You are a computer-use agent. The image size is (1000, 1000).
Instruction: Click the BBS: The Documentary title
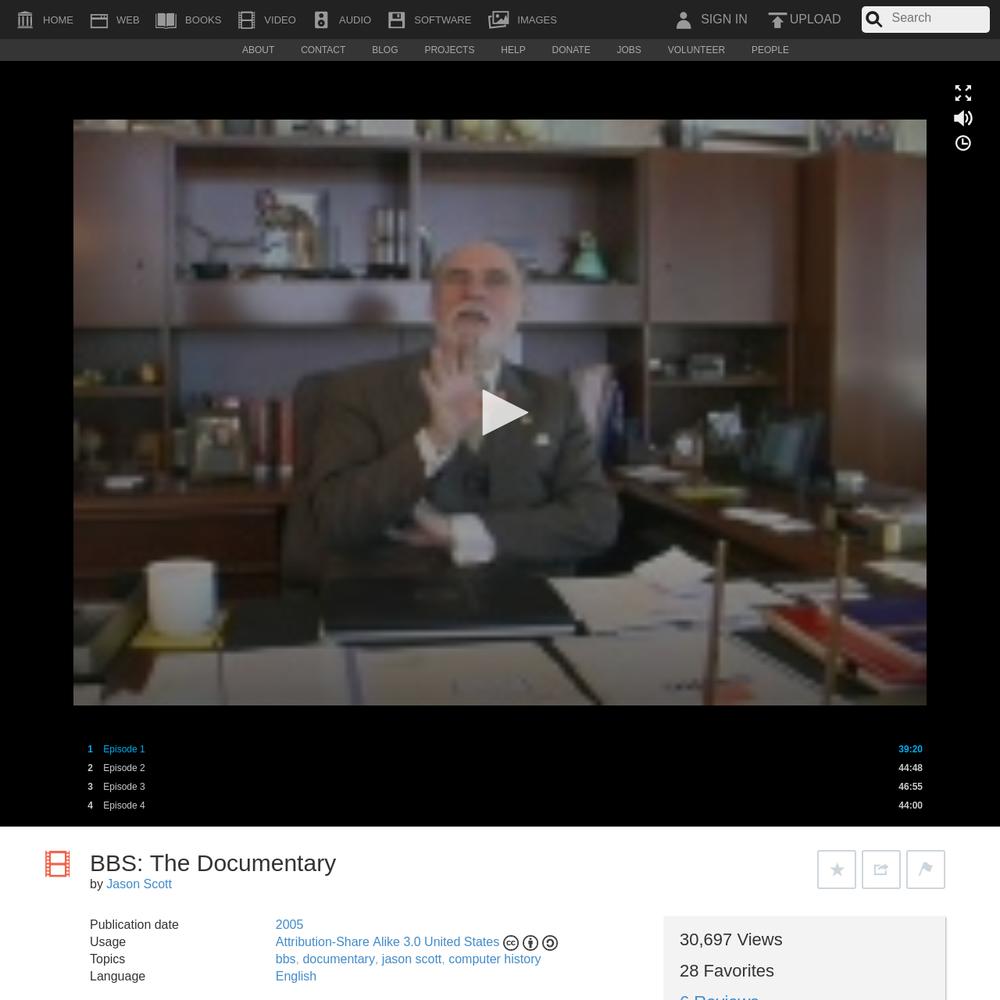coord(213,863)
